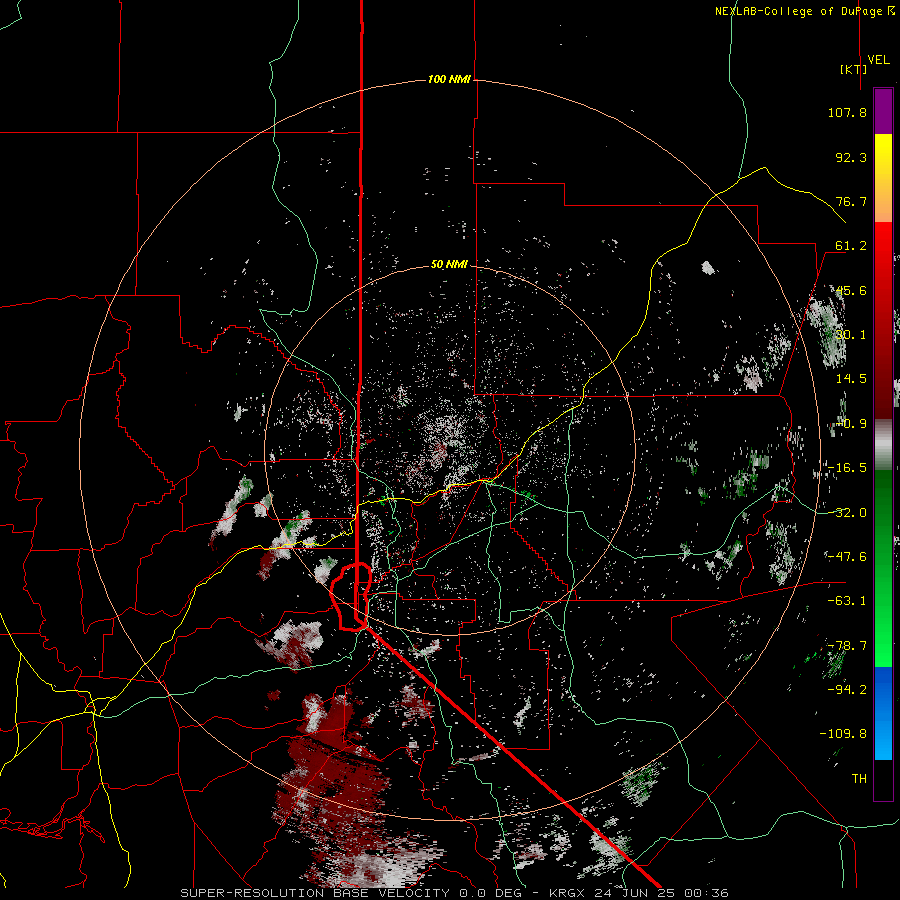Screen dimensions: 900x900
Task: Select the -63.1 legend value
Action: [847, 601]
